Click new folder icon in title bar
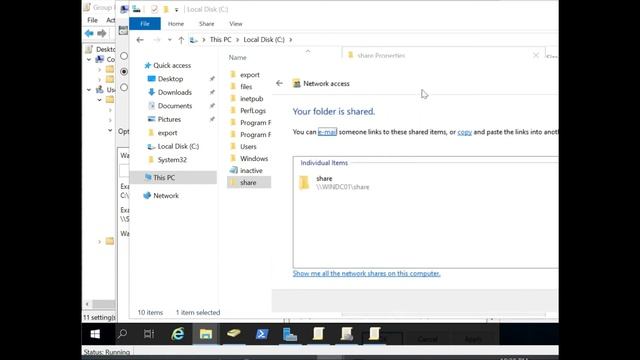The height and width of the screenshot is (360, 640). [x=166, y=9]
